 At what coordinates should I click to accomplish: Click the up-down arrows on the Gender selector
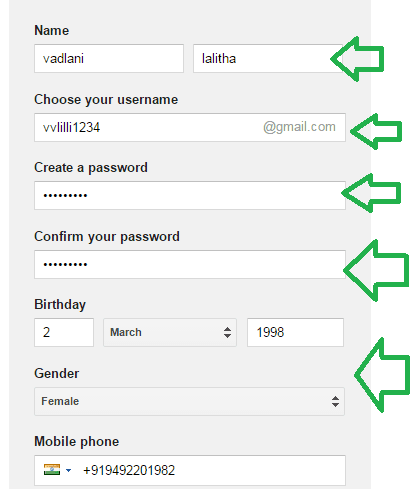point(335,401)
